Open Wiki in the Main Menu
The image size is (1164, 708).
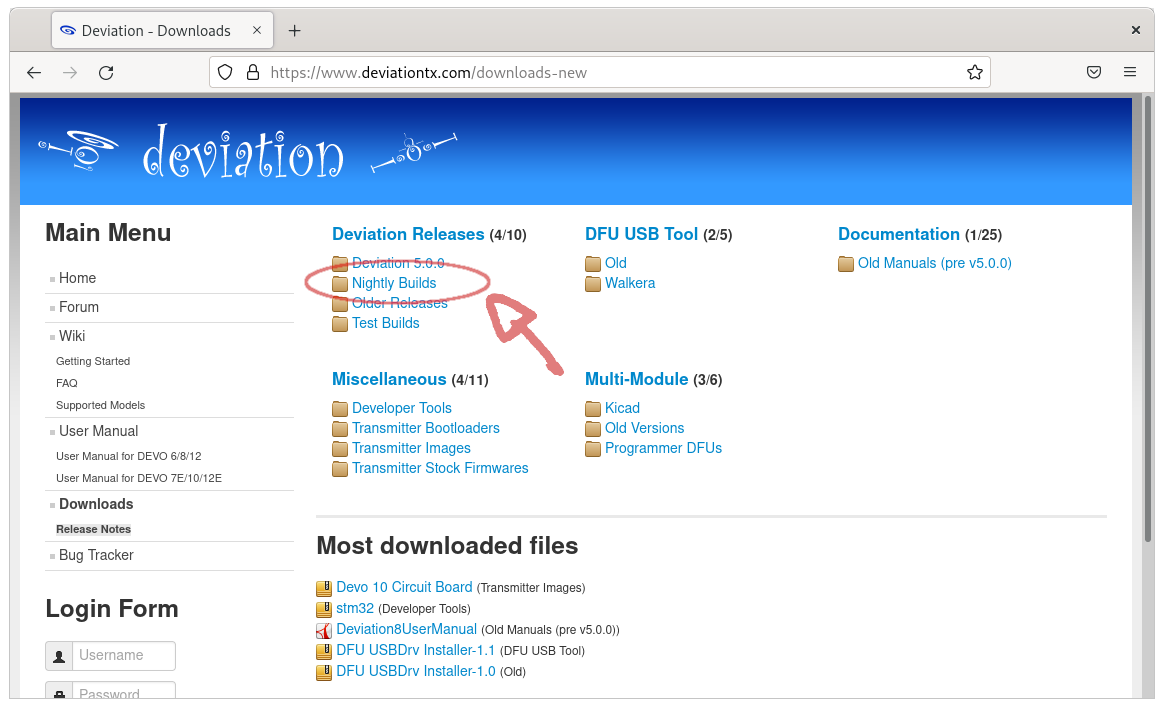[x=72, y=336]
